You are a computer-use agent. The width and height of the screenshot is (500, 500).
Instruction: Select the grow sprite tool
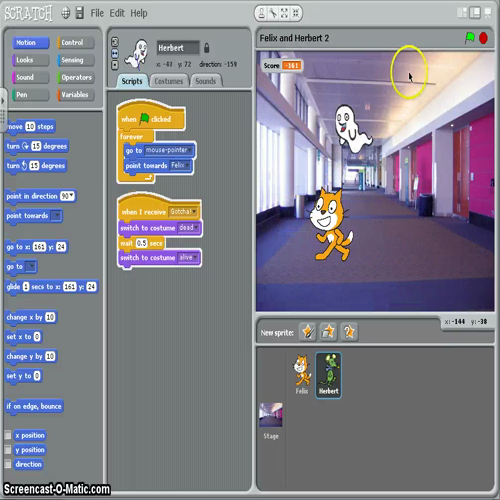click(x=284, y=13)
